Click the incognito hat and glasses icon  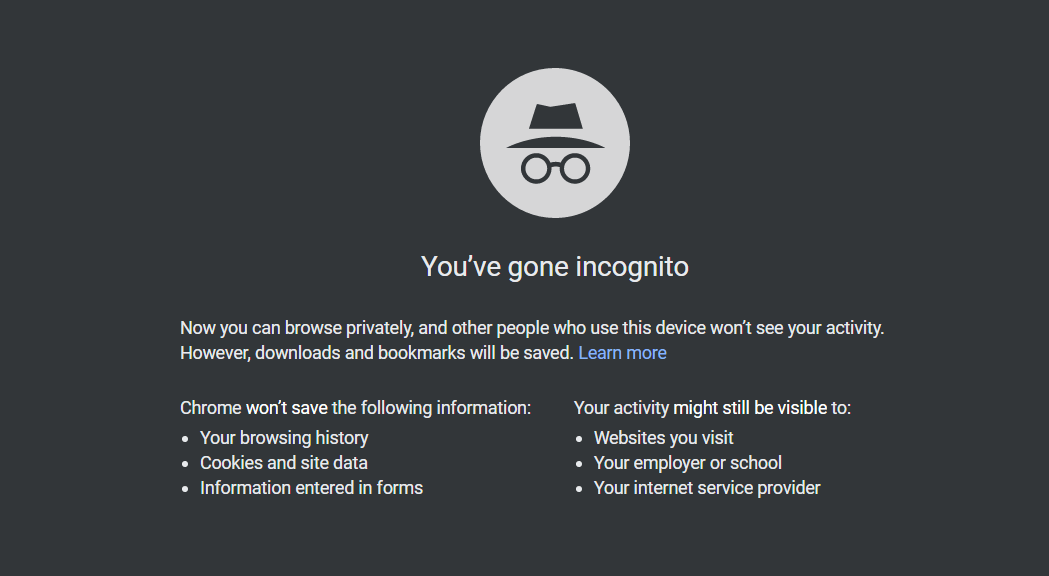click(x=555, y=142)
